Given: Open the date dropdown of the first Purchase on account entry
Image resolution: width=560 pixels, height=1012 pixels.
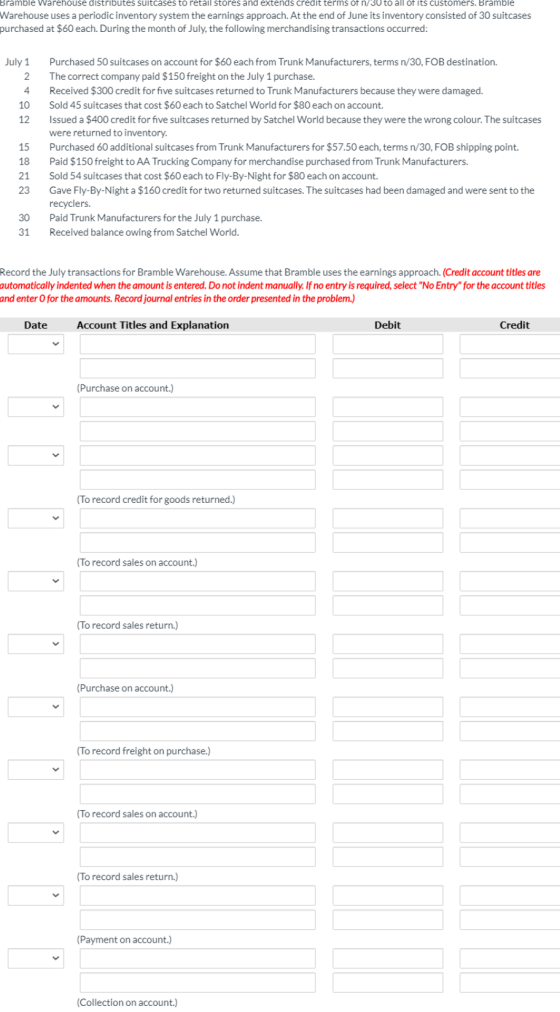Looking at the screenshot, I should 35,344.
